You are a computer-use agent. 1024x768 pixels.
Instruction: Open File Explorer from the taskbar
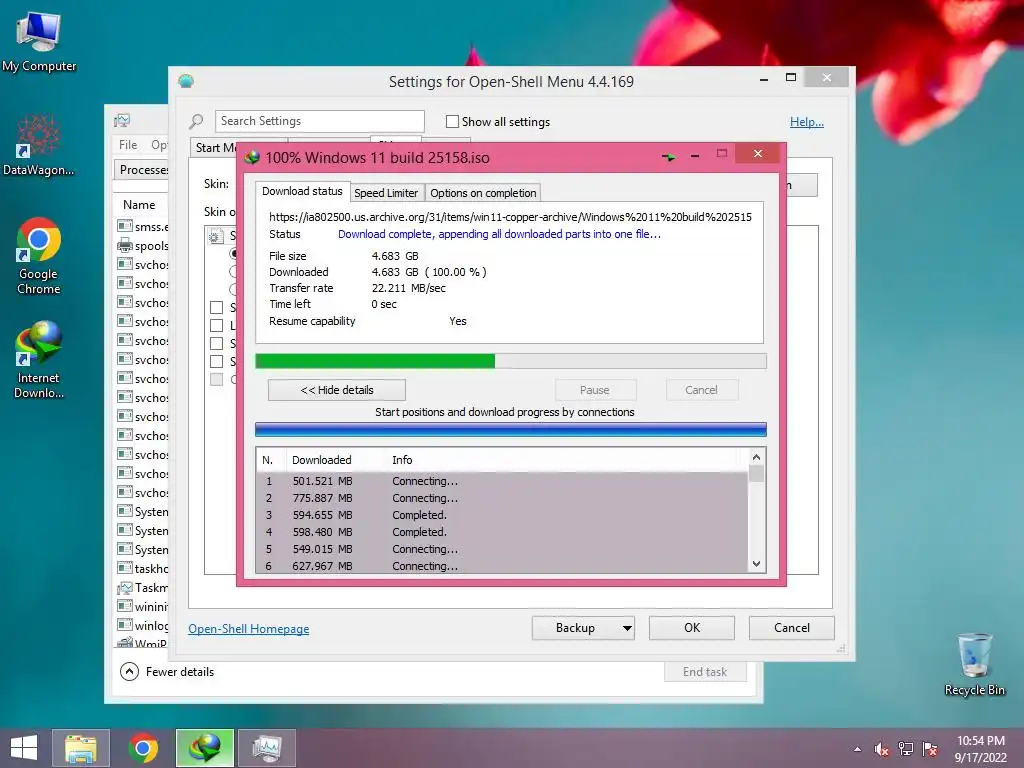point(81,748)
